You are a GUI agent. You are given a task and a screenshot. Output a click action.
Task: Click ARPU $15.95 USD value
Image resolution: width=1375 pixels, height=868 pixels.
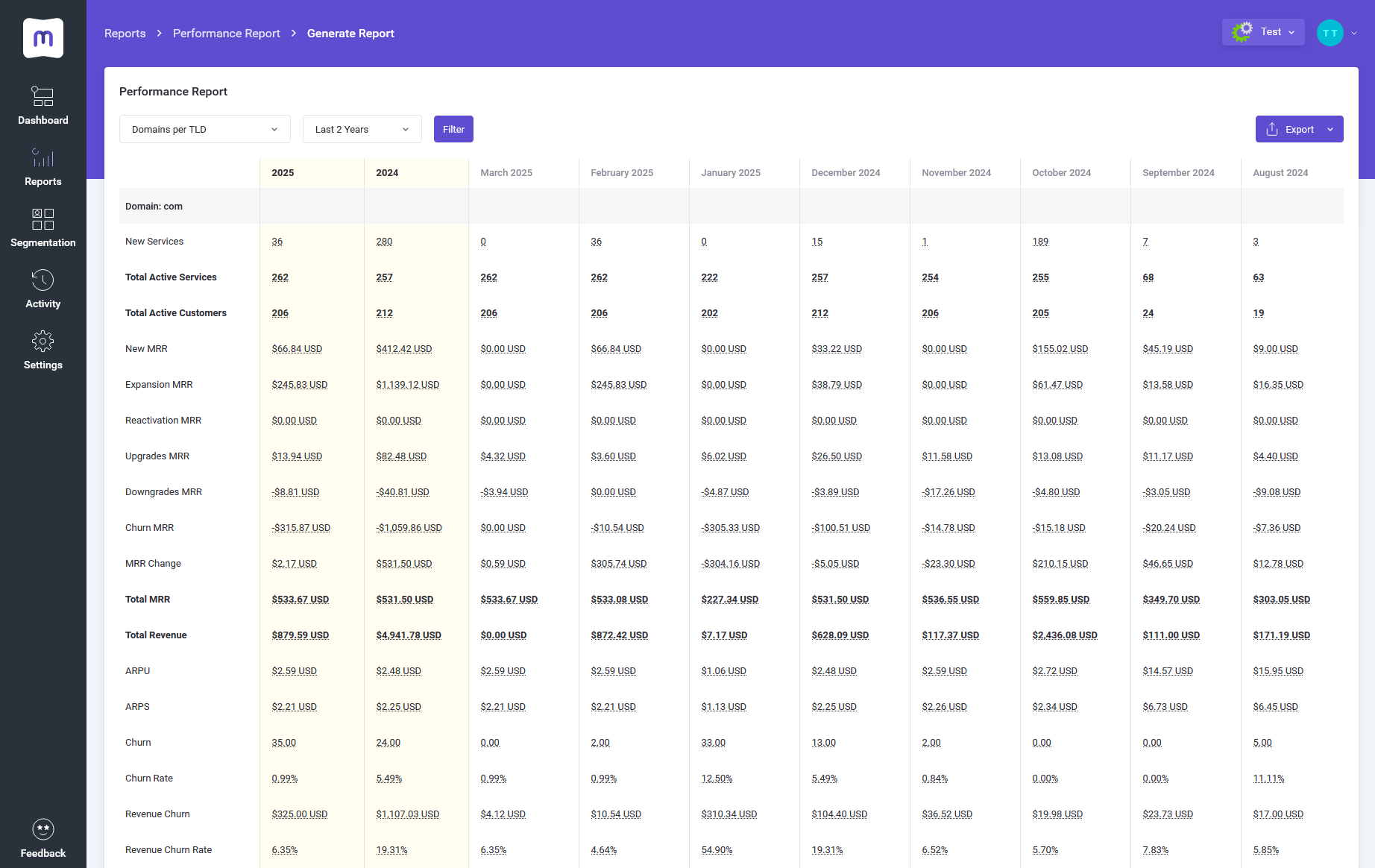[1278, 671]
